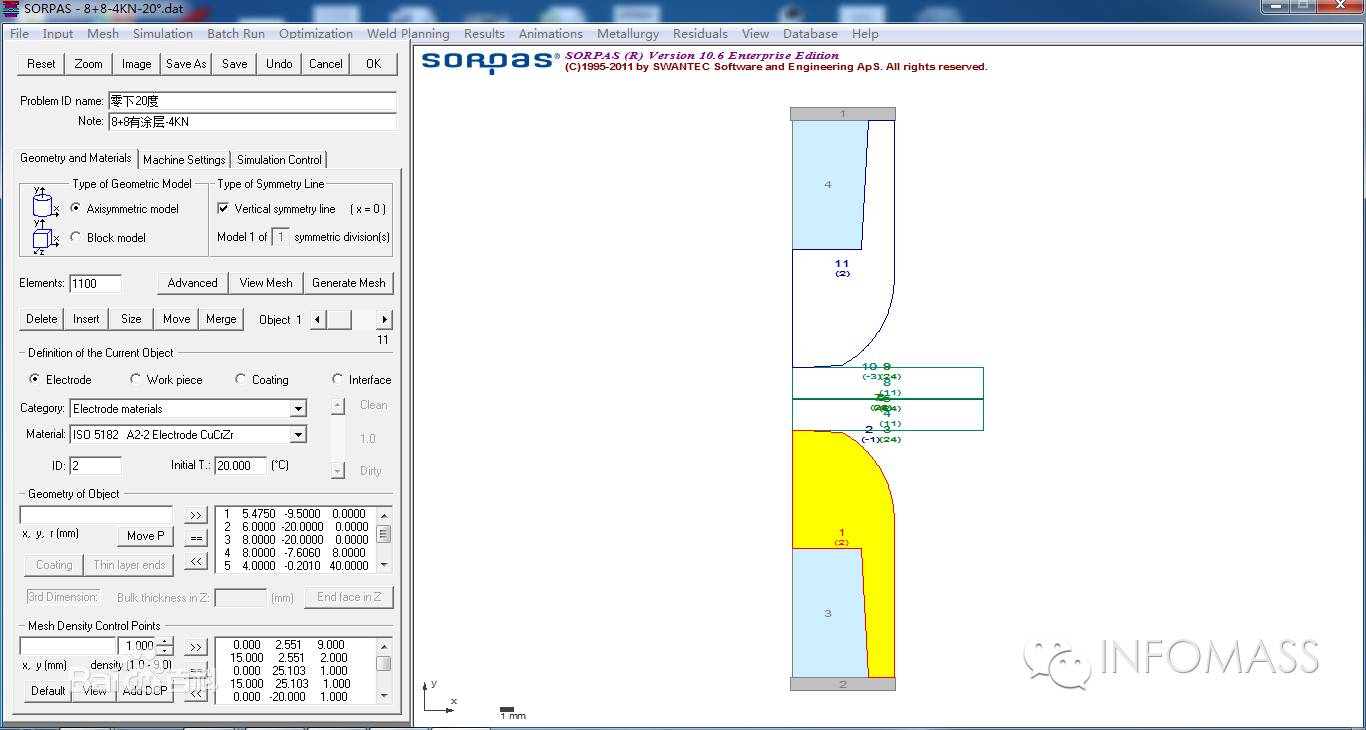Open the Weld Planning menu
The height and width of the screenshot is (730, 1366).
point(408,33)
